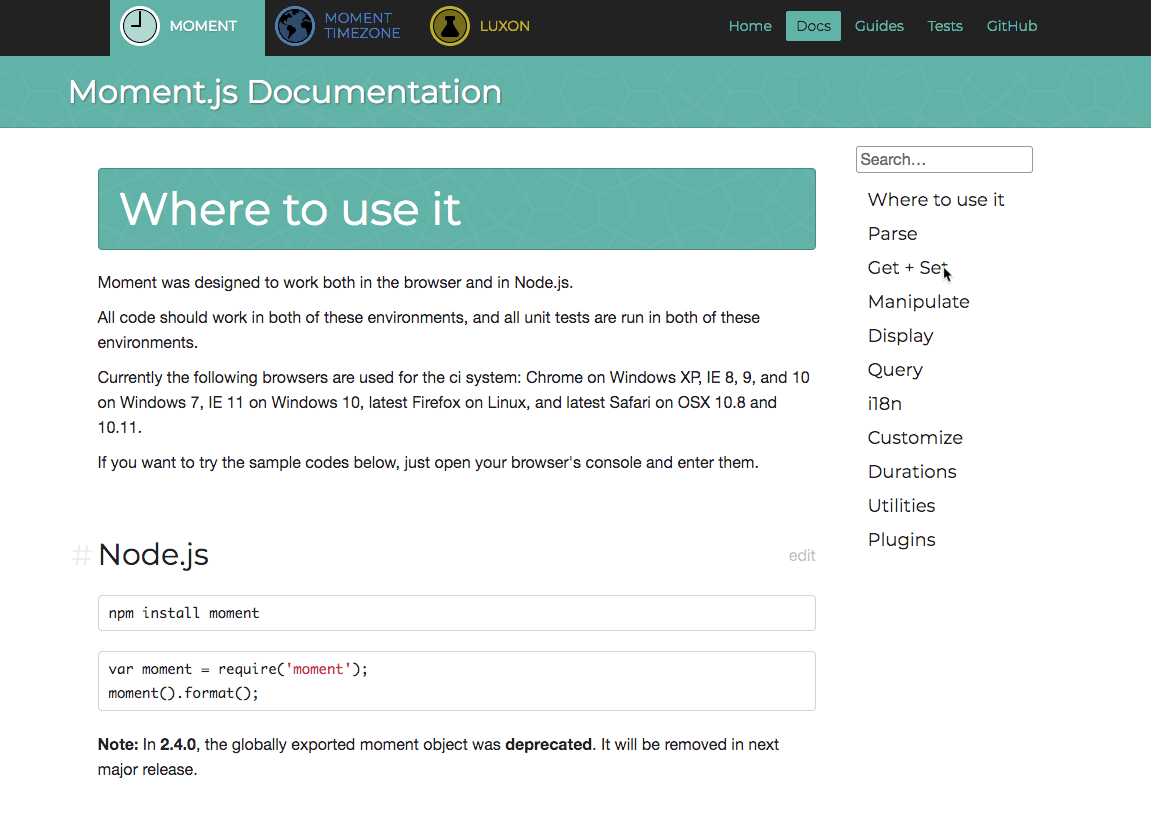Open the Tests navigation item
Image resolution: width=1151 pixels, height=835 pixels.
click(x=944, y=26)
